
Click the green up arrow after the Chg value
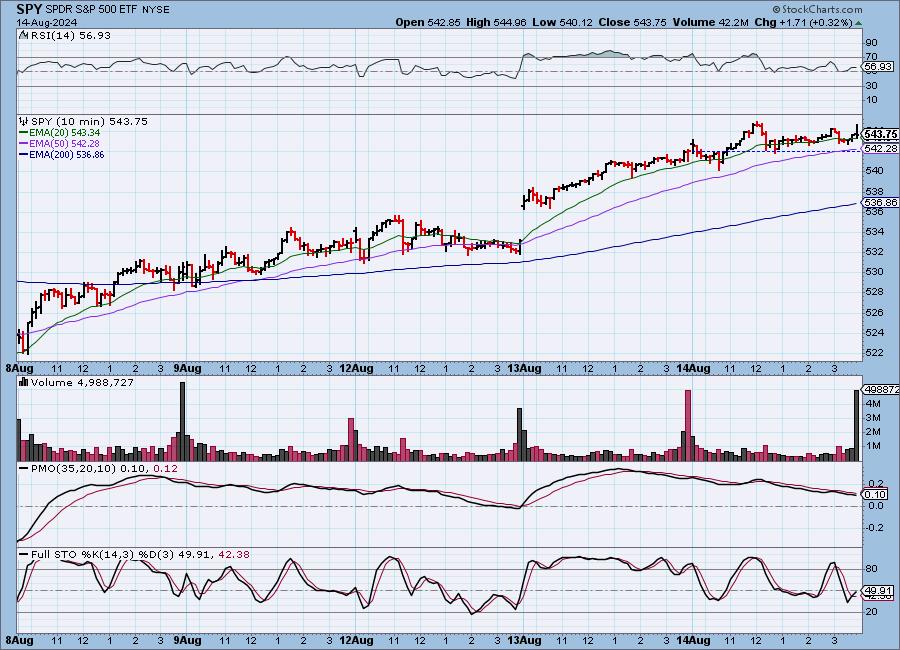click(858, 23)
